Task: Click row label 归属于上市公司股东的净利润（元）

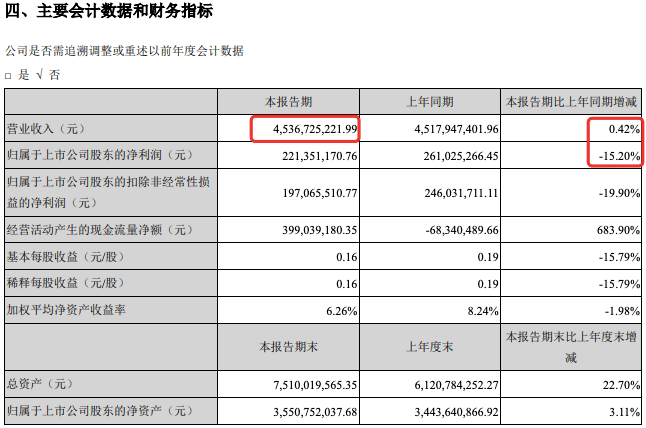Action: [99, 155]
